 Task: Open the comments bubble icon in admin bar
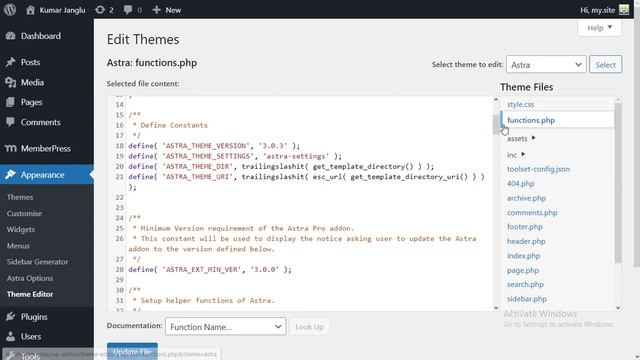coord(128,10)
